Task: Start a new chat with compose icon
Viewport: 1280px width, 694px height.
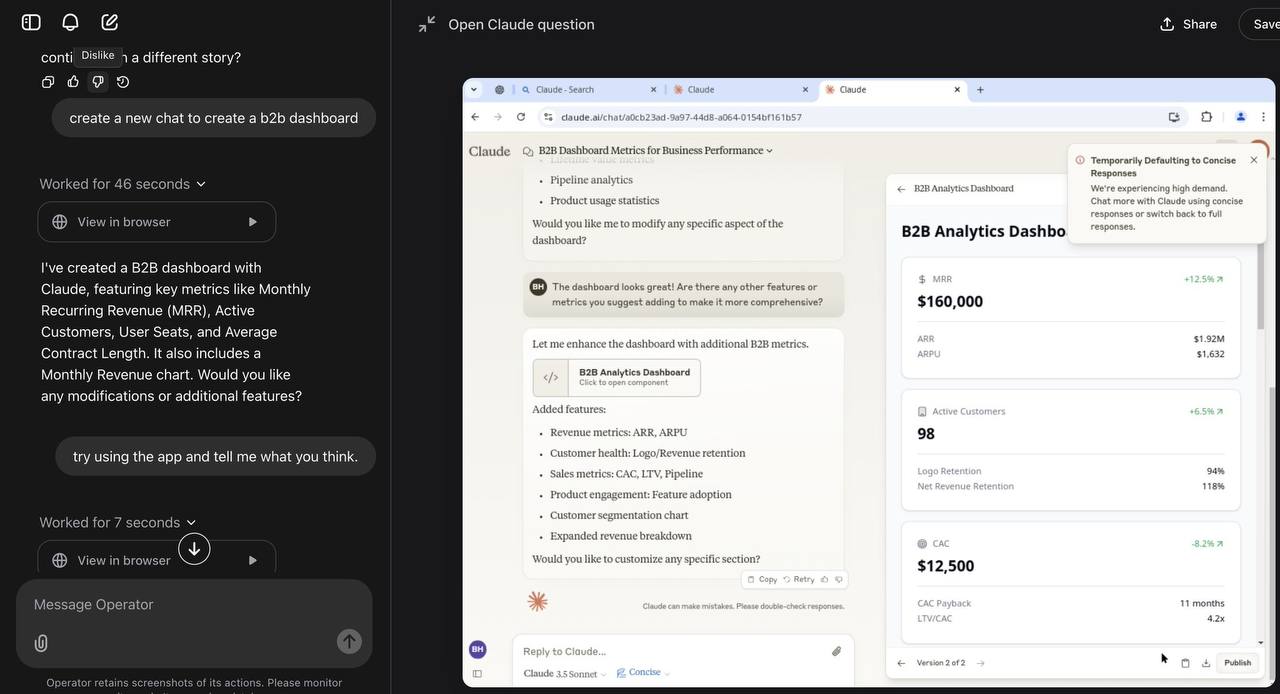Action: [110, 22]
